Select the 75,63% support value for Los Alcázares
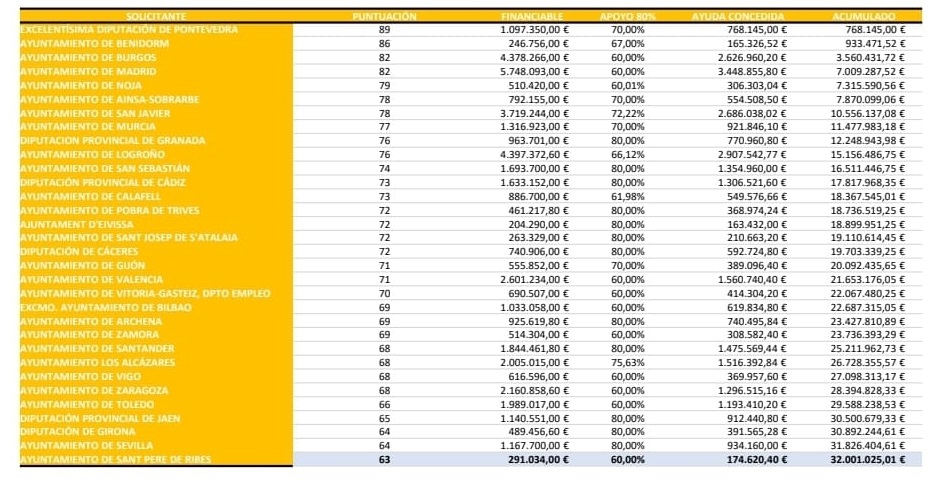 [x=628, y=362]
